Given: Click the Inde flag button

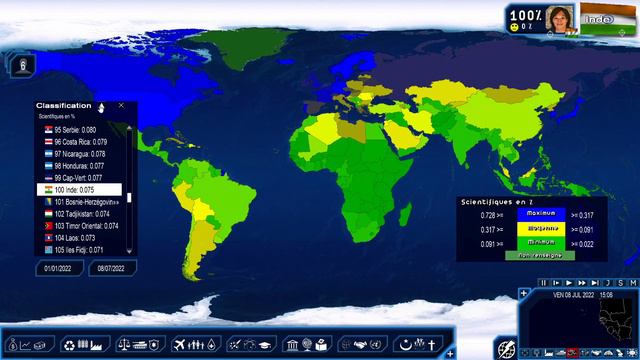Looking at the screenshot, I should click(x=608, y=19).
